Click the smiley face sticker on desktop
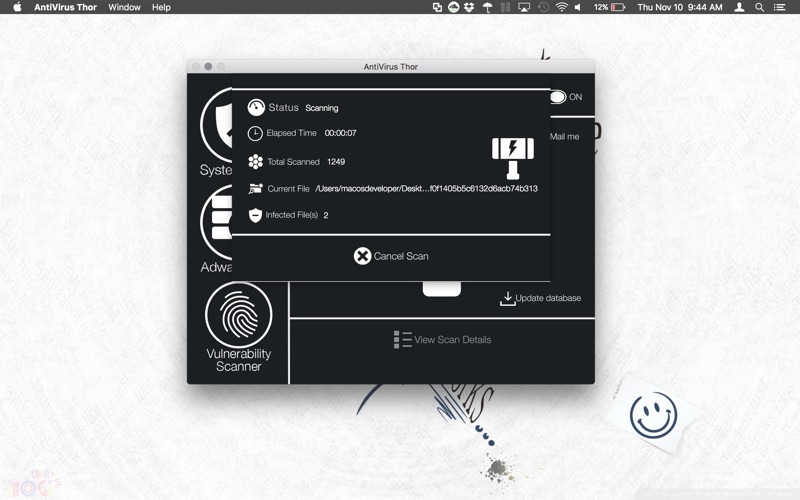The width and height of the screenshot is (800, 500). tap(654, 415)
